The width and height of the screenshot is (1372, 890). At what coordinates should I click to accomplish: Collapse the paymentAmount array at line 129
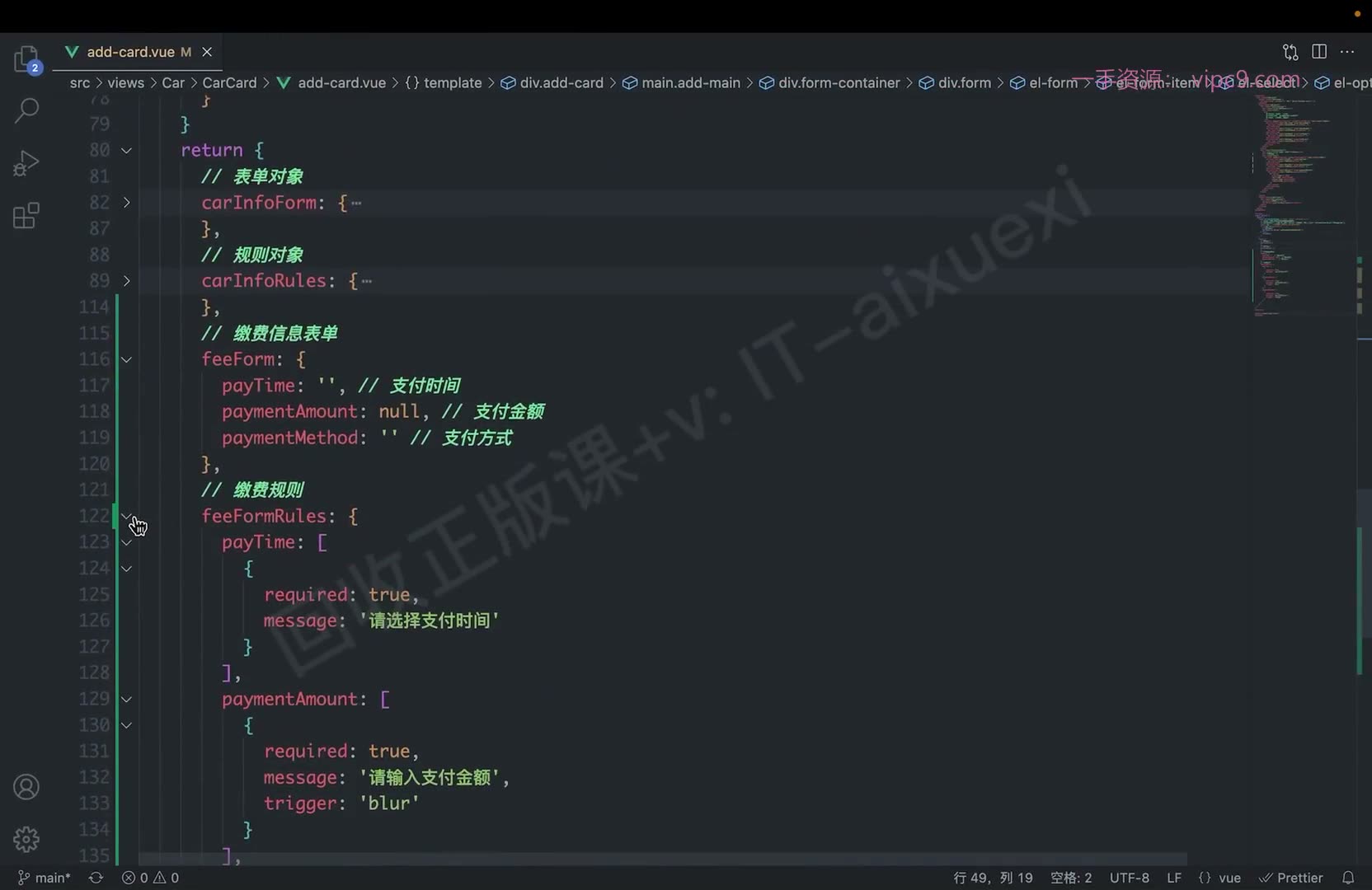tap(126, 699)
